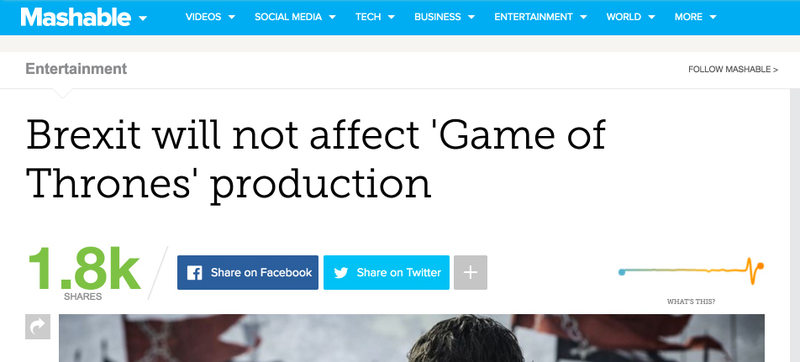Screen dimensions: 800x362
Task: Open the Entertainment menu in navbar
Action: click(x=533, y=17)
